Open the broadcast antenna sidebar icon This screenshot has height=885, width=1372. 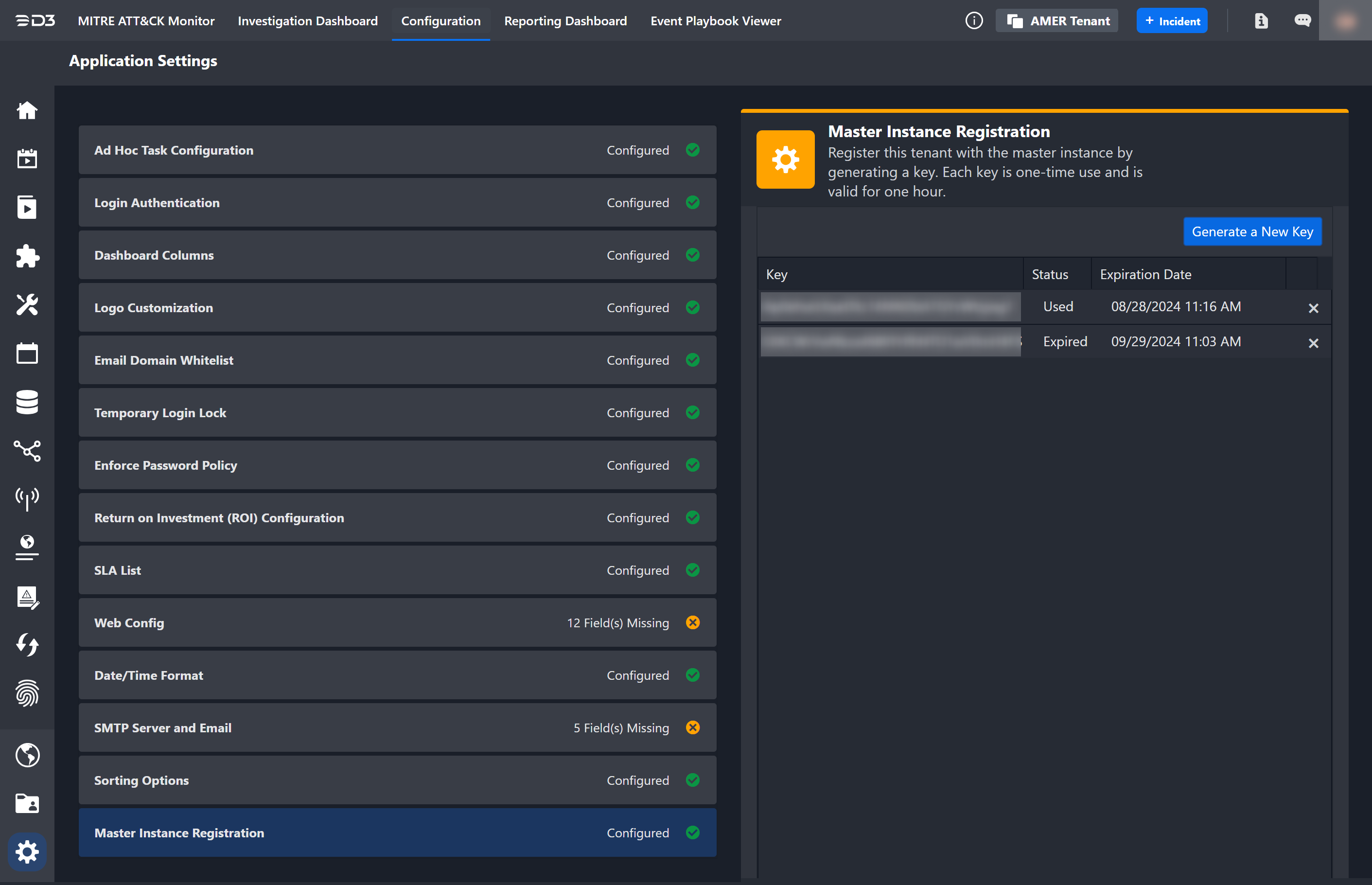click(27, 499)
